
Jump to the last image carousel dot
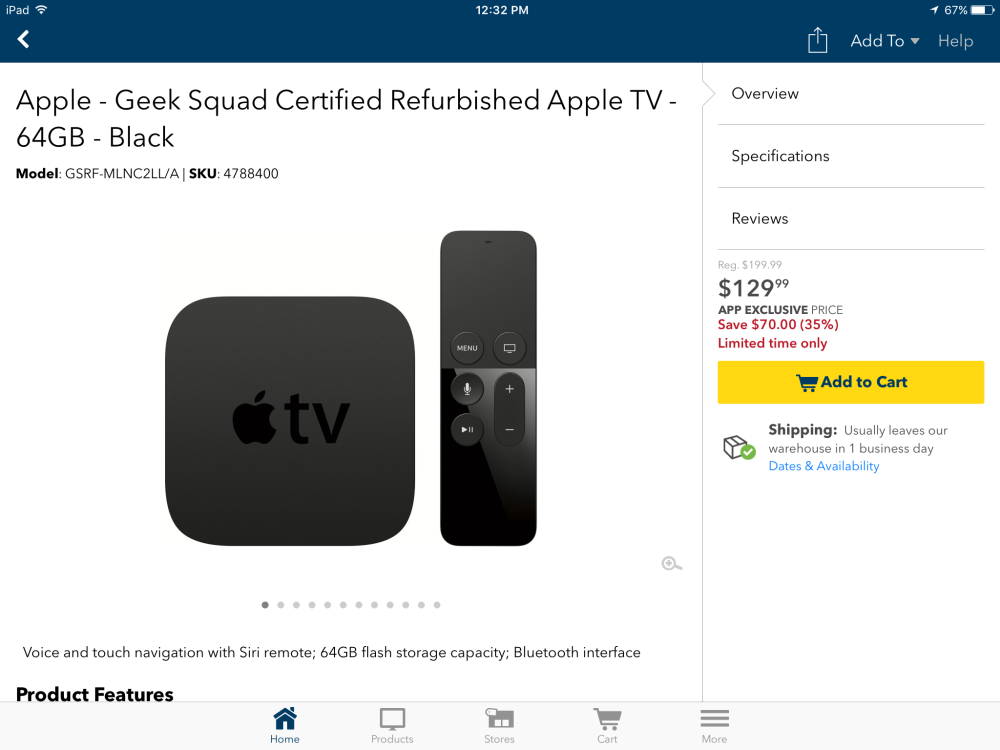coord(437,605)
